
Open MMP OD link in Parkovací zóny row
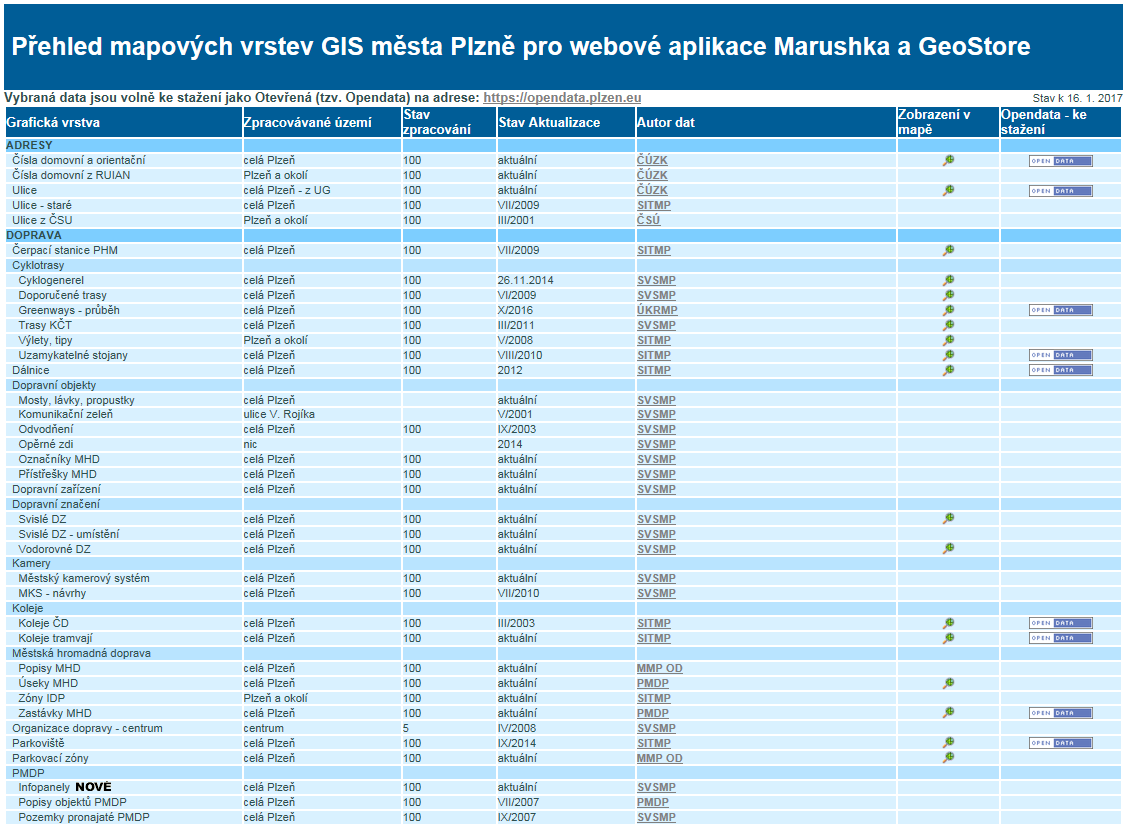click(x=659, y=758)
